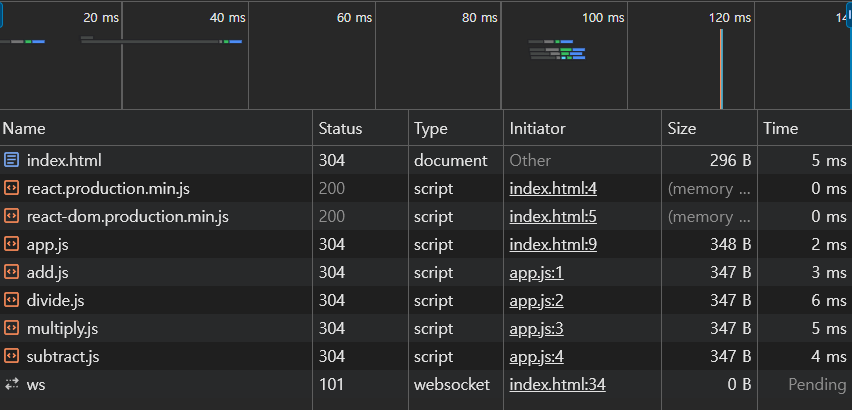Click the websocket icon beside ws

click(x=12, y=384)
